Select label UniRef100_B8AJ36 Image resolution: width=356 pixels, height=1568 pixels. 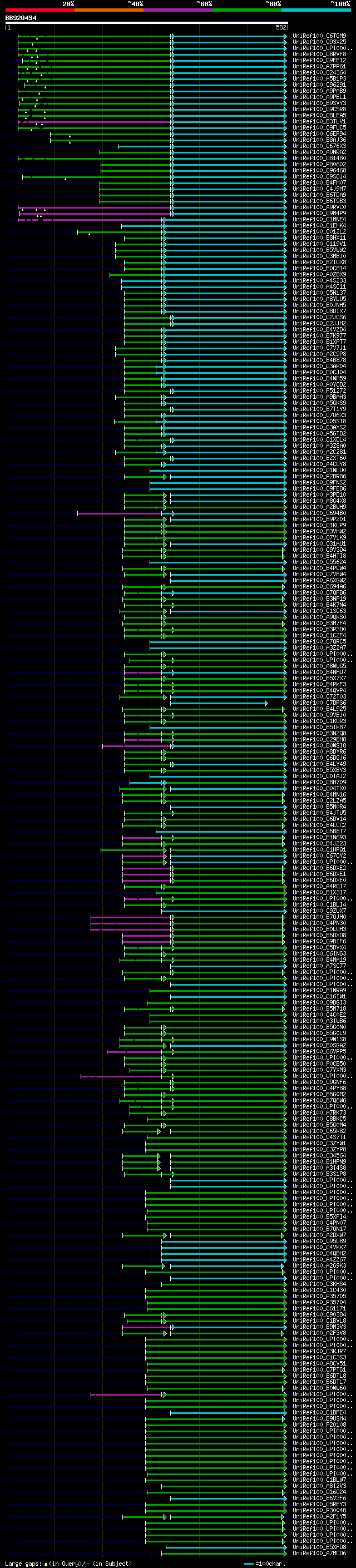tap(319, 140)
